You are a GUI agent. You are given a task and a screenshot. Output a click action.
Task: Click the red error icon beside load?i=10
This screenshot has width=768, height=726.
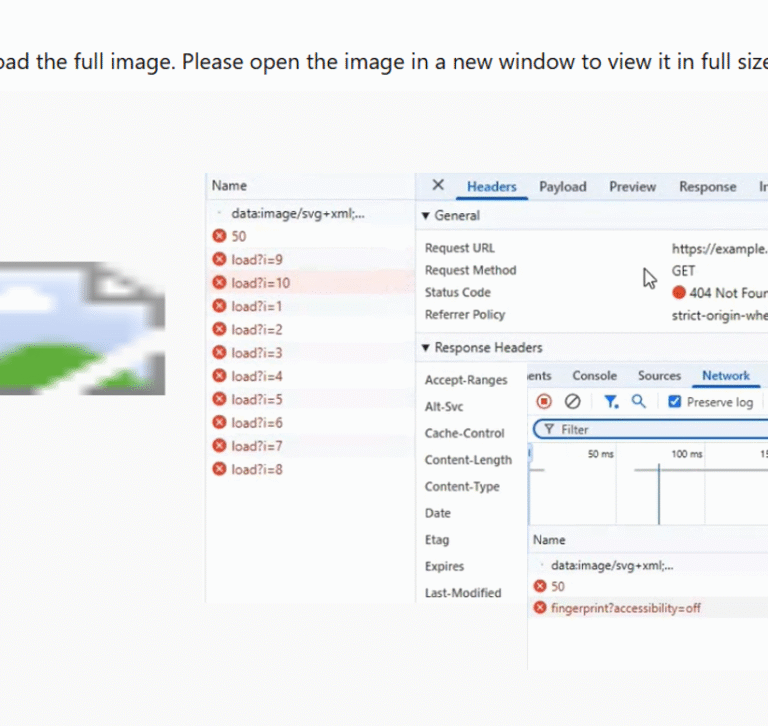[219, 283]
